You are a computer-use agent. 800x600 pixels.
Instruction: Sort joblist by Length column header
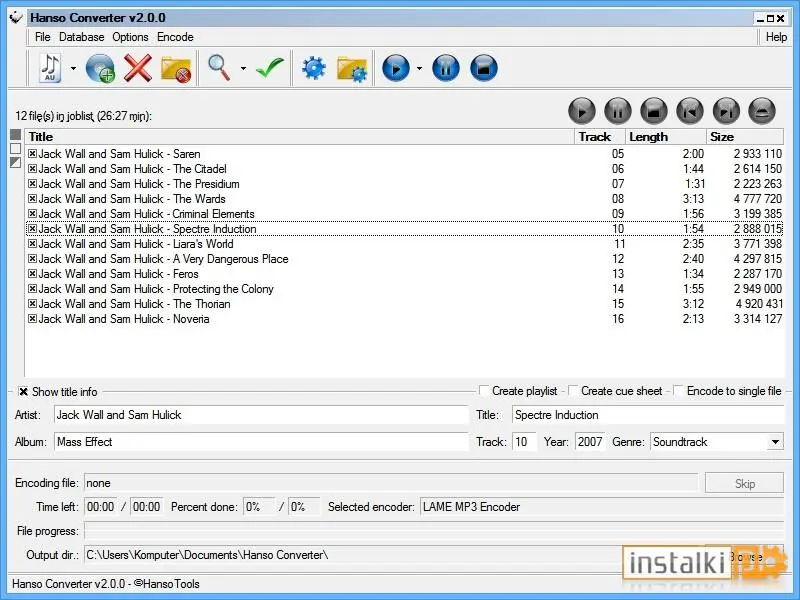pyautogui.click(x=665, y=137)
